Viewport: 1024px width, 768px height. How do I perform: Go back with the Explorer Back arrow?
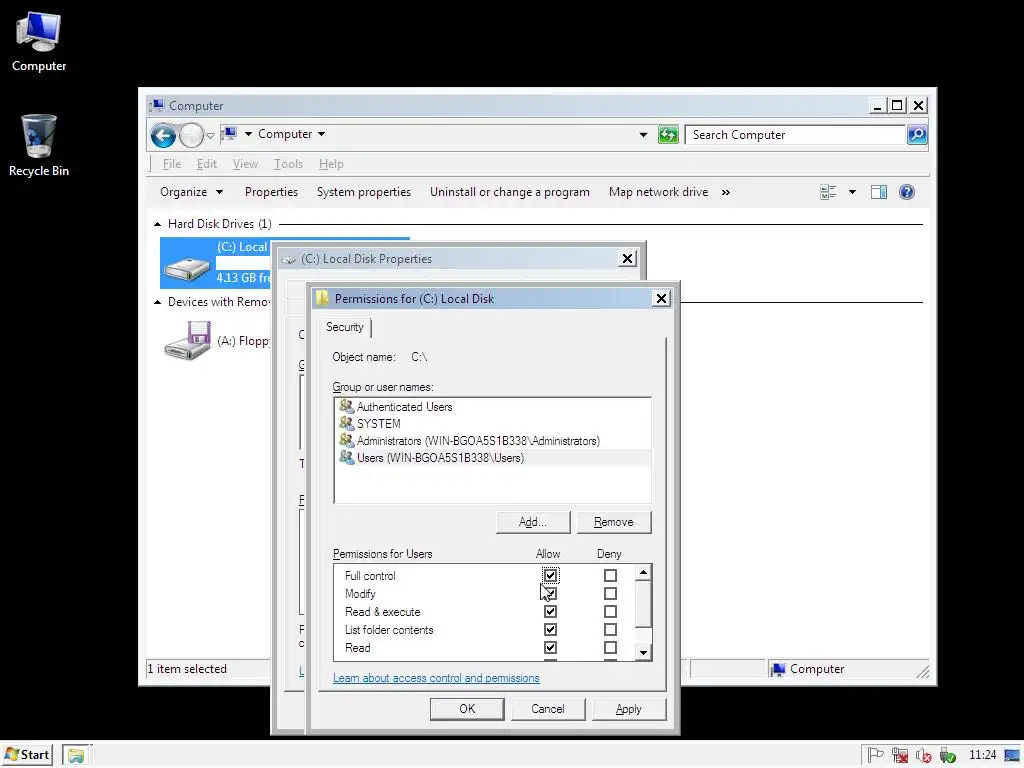tap(163, 135)
